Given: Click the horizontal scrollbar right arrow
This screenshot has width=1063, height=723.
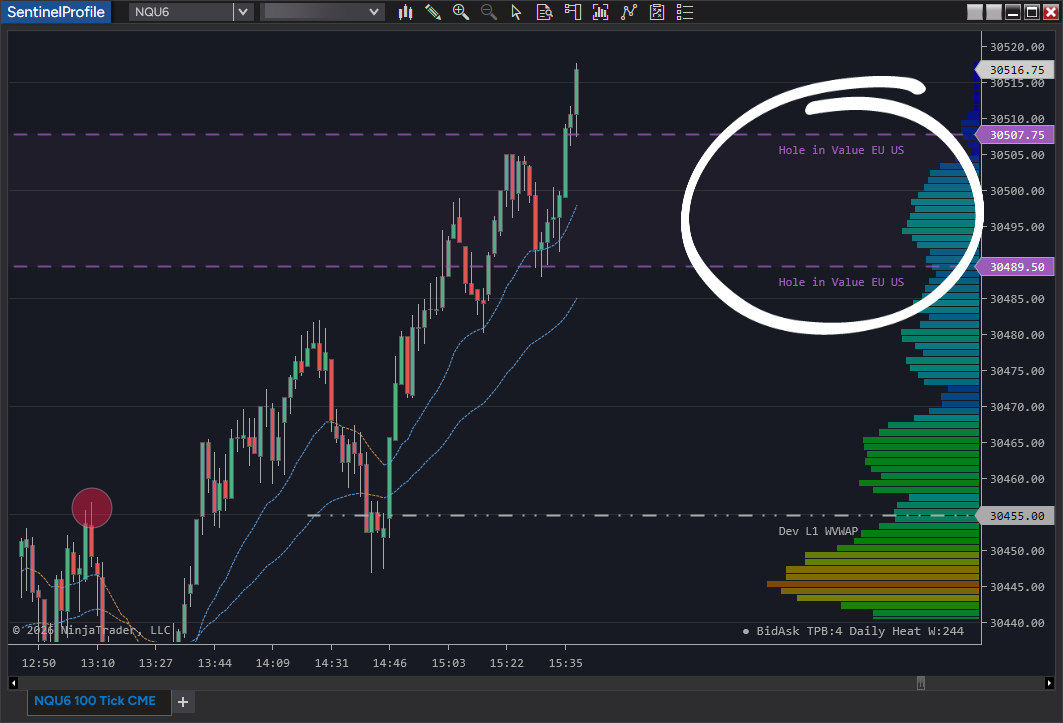Looking at the screenshot, I should [1050, 683].
